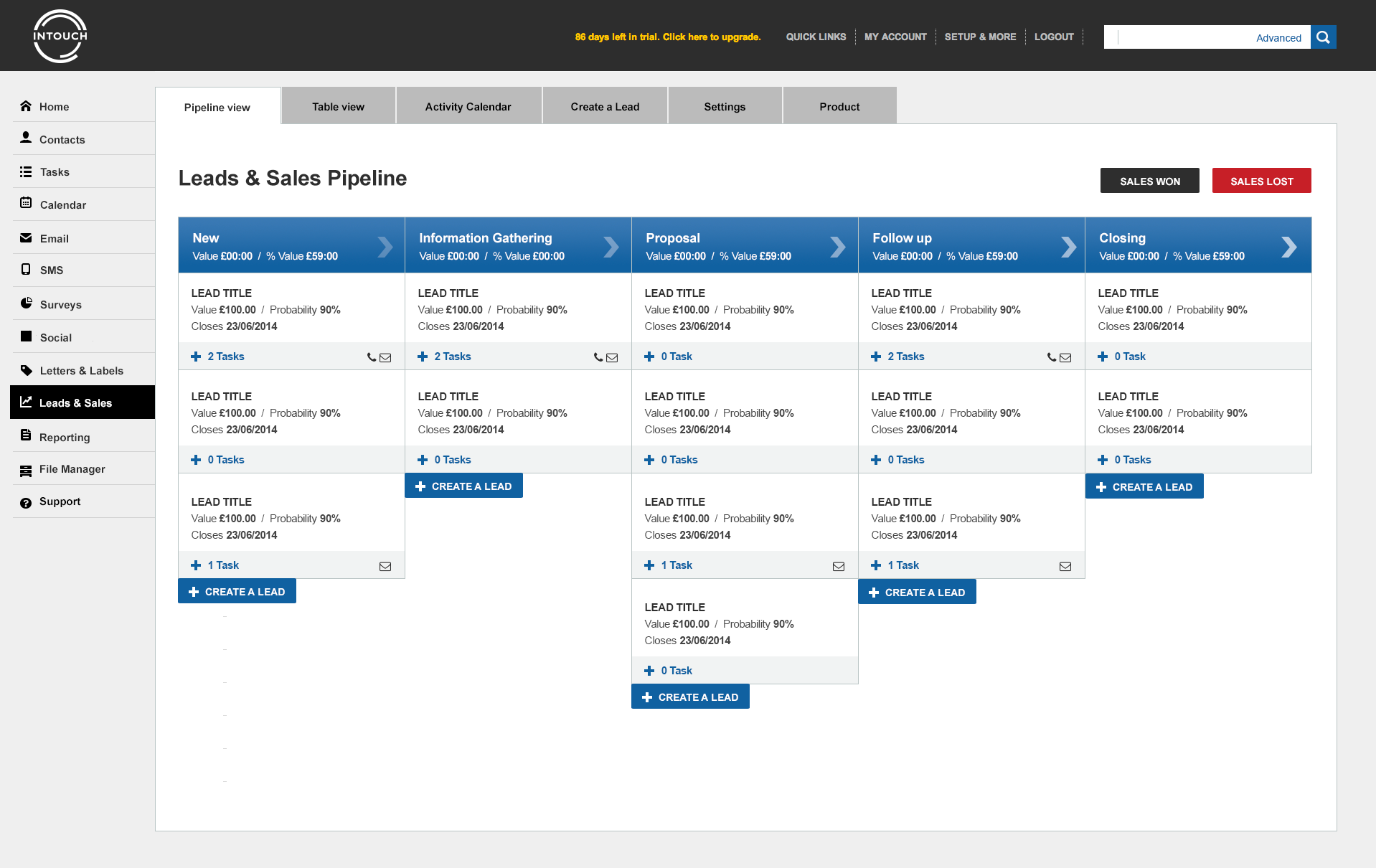This screenshot has width=1376, height=868.
Task: Click the SALES WON button
Action: (x=1149, y=181)
